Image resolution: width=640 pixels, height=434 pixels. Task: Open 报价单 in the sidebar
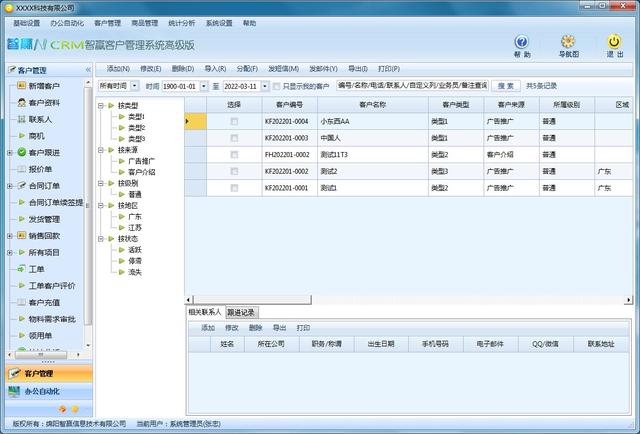[40, 169]
